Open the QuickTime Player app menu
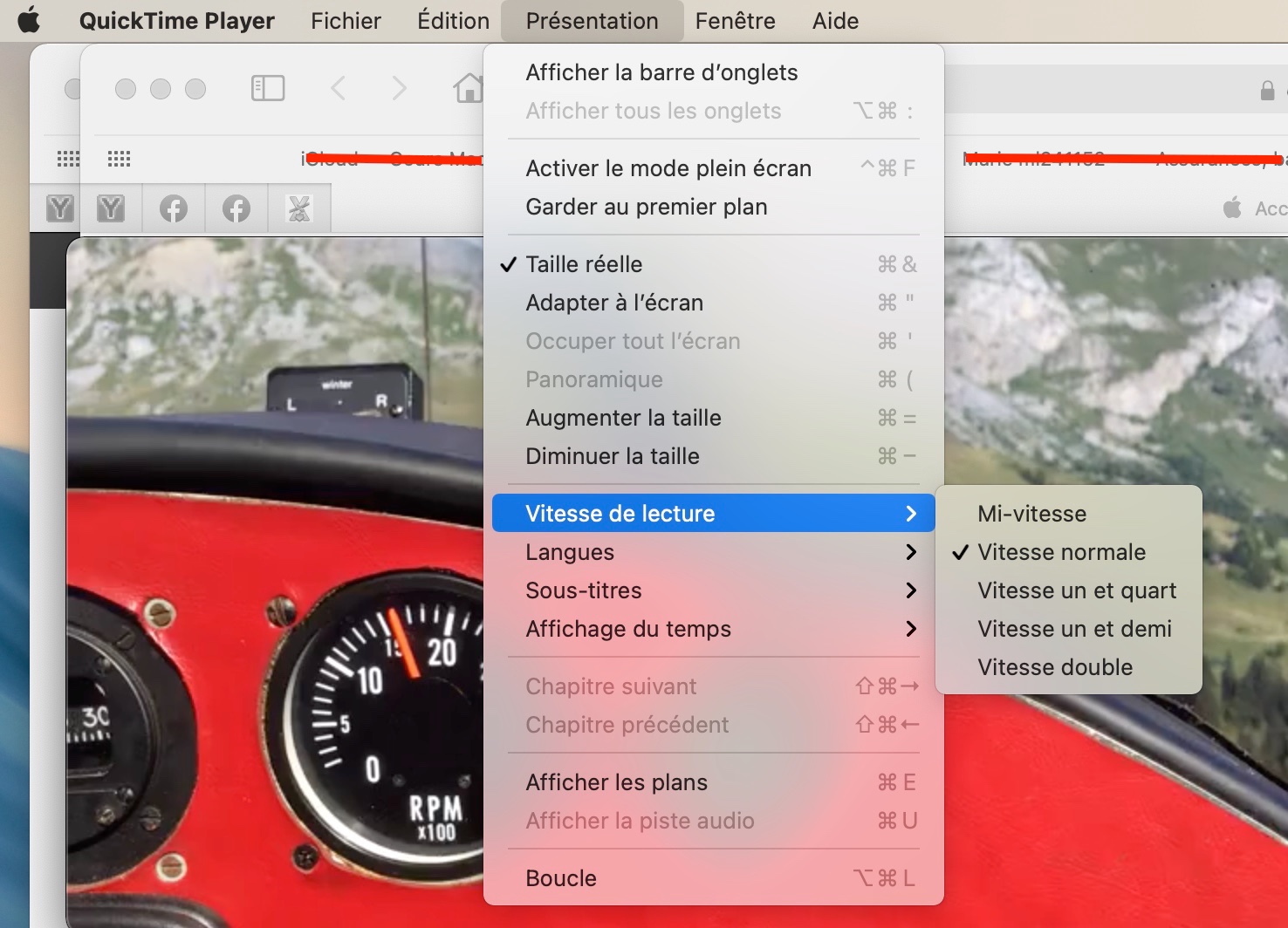Image resolution: width=1288 pixels, height=928 pixels. pos(177,21)
